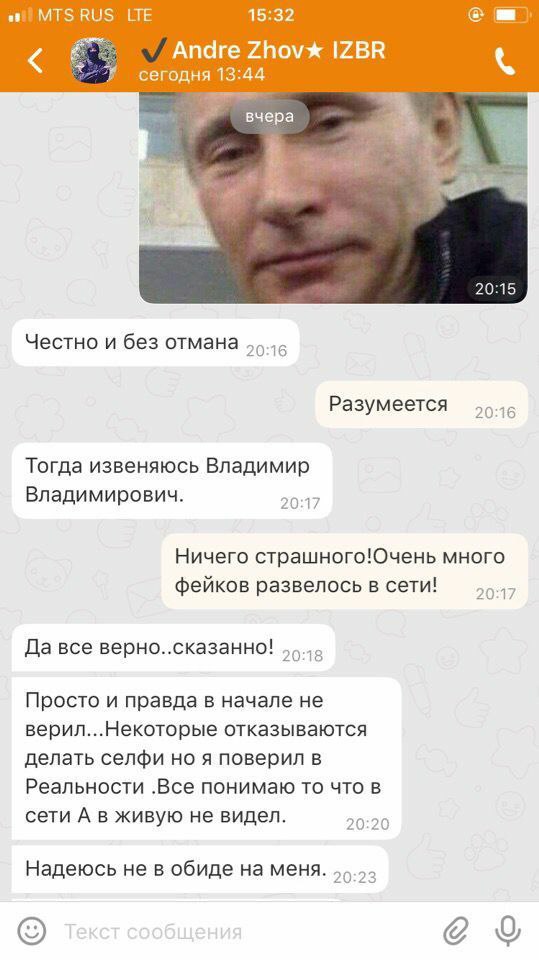The image size is (539, 960).
Task: Select the 'Честно и без отмана' message
Action: coord(156,343)
